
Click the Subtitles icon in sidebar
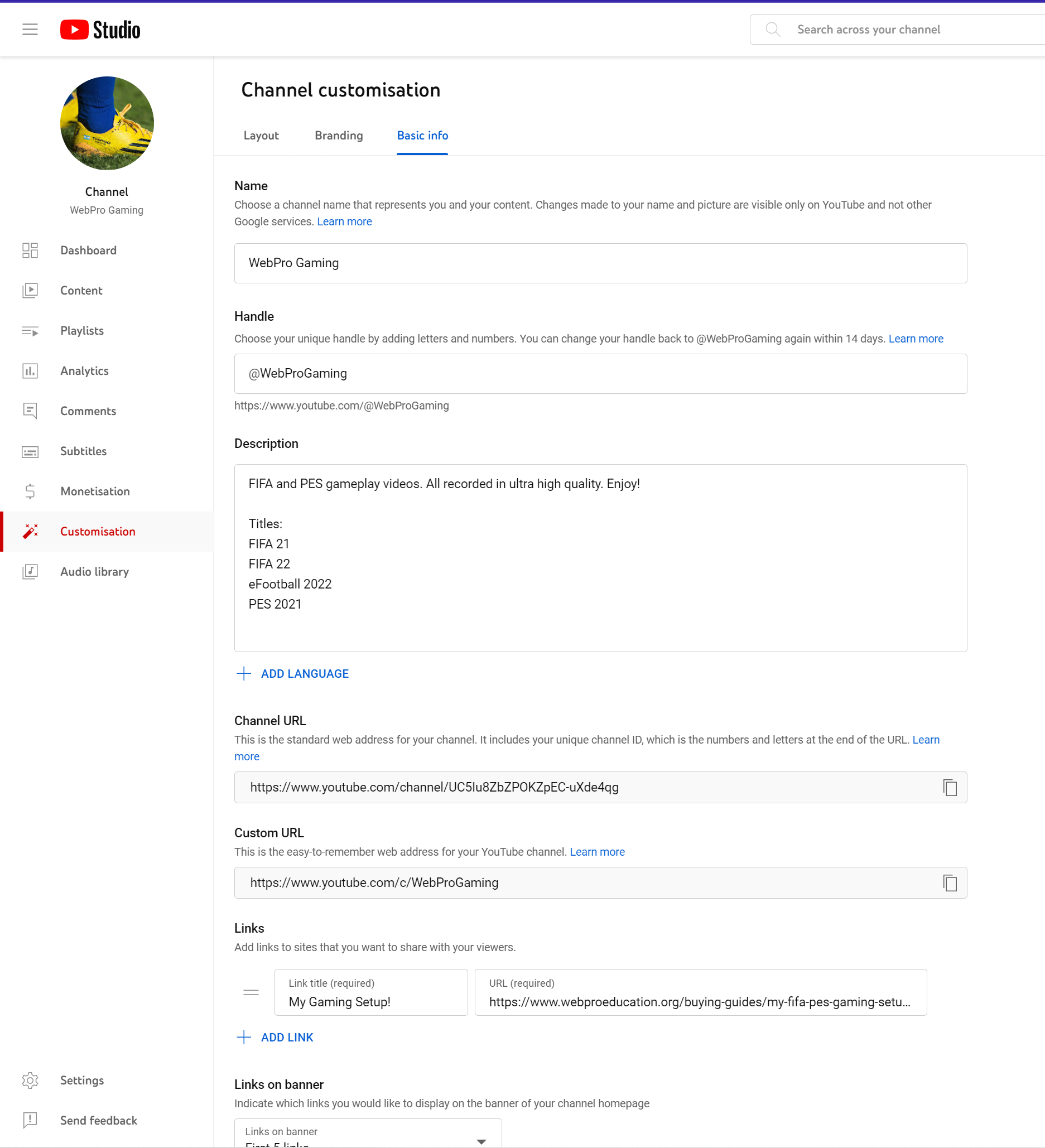coord(30,452)
